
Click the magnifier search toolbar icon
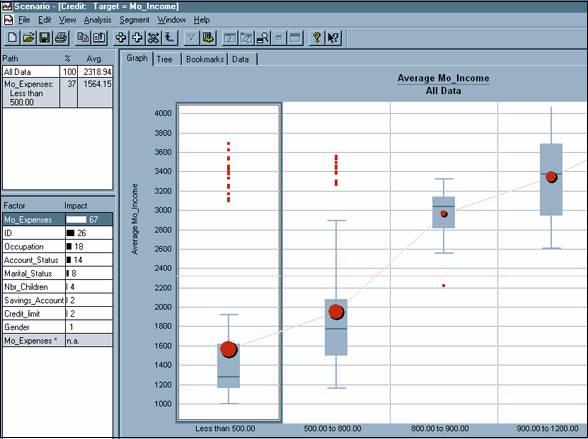263,38
